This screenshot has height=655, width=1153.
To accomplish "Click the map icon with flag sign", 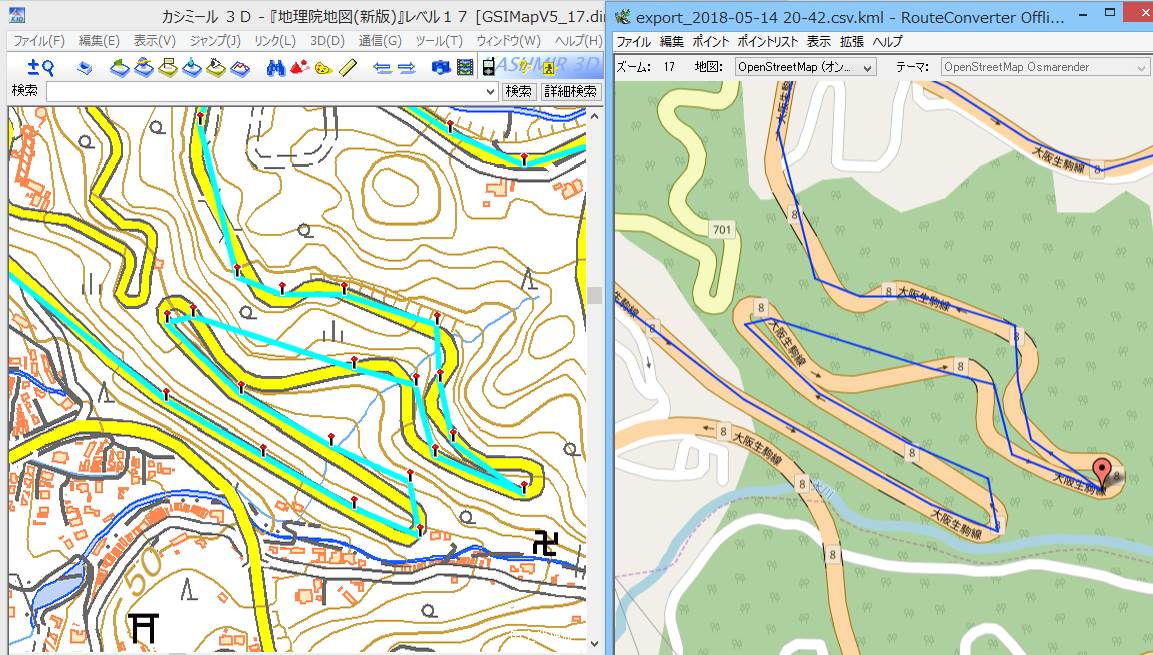I will [168, 68].
